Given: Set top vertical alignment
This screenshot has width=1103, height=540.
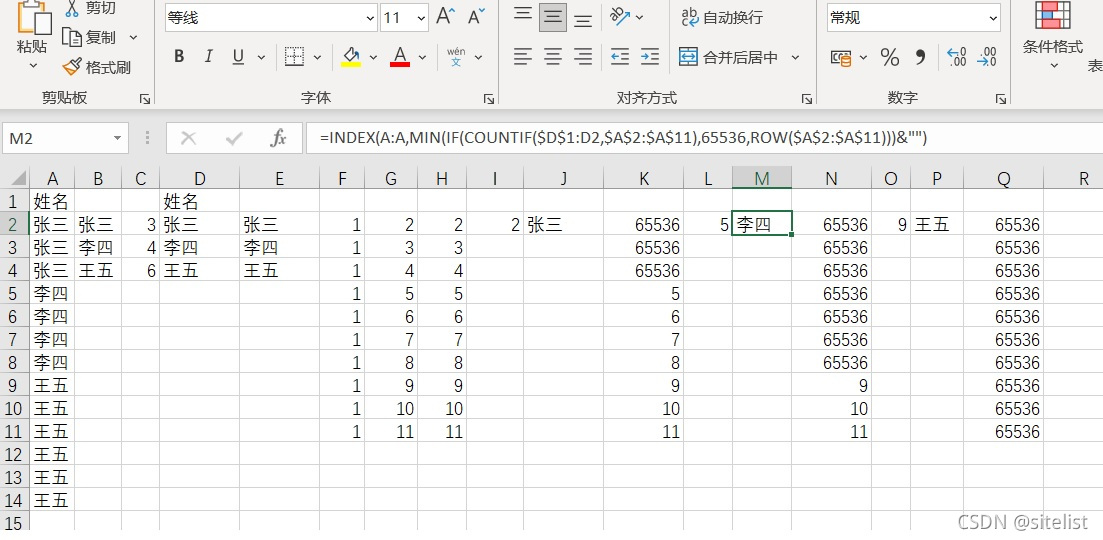Looking at the screenshot, I should coord(522,17).
